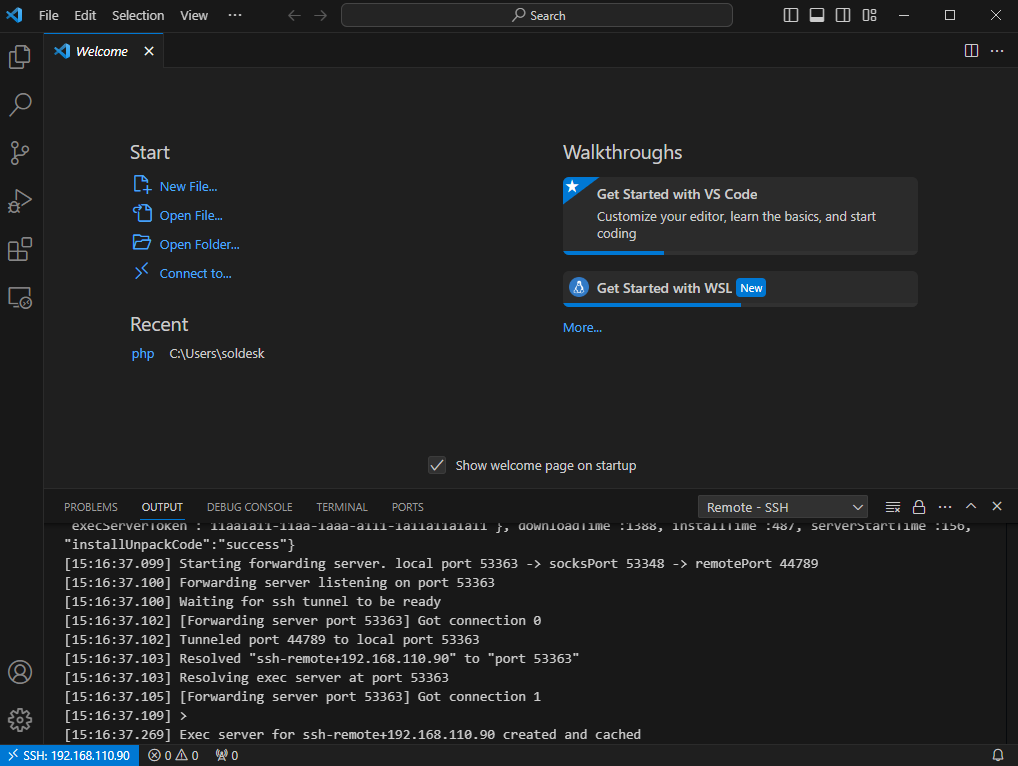This screenshot has width=1018, height=766.
Task: Click the New File icon in Start
Action: tap(142, 185)
